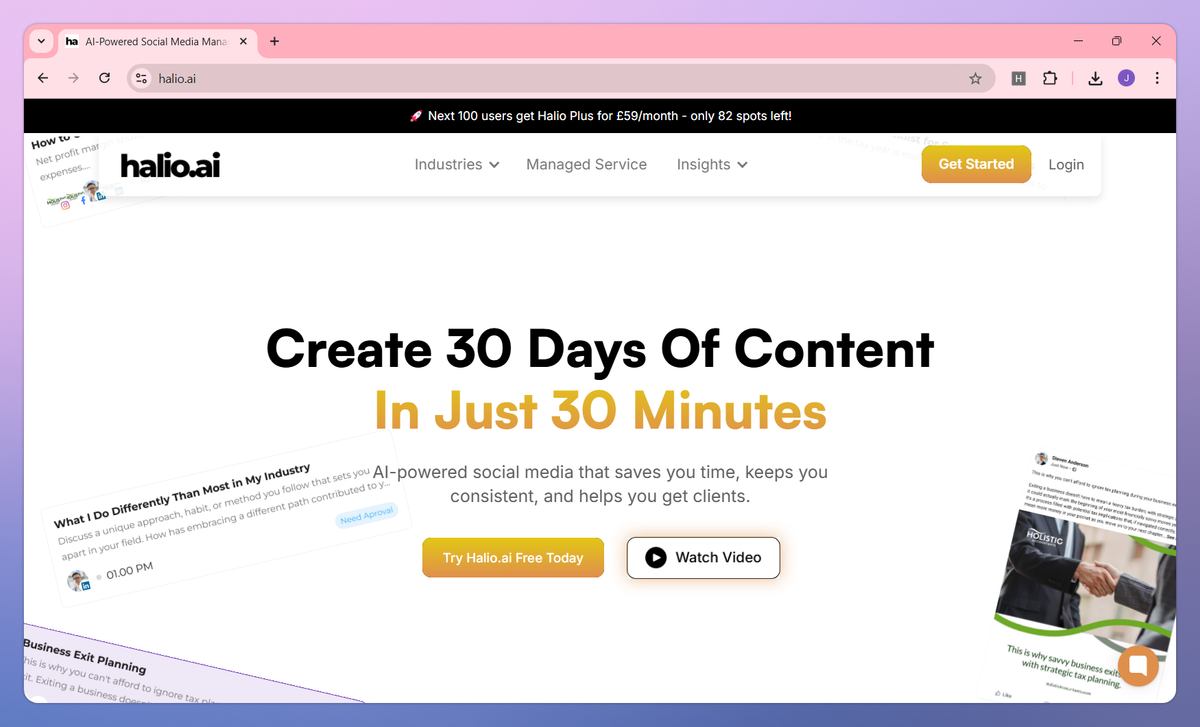Click the 01.00 PM time label
The height and width of the screenshot is (727, 1200).
coord(129,570)
